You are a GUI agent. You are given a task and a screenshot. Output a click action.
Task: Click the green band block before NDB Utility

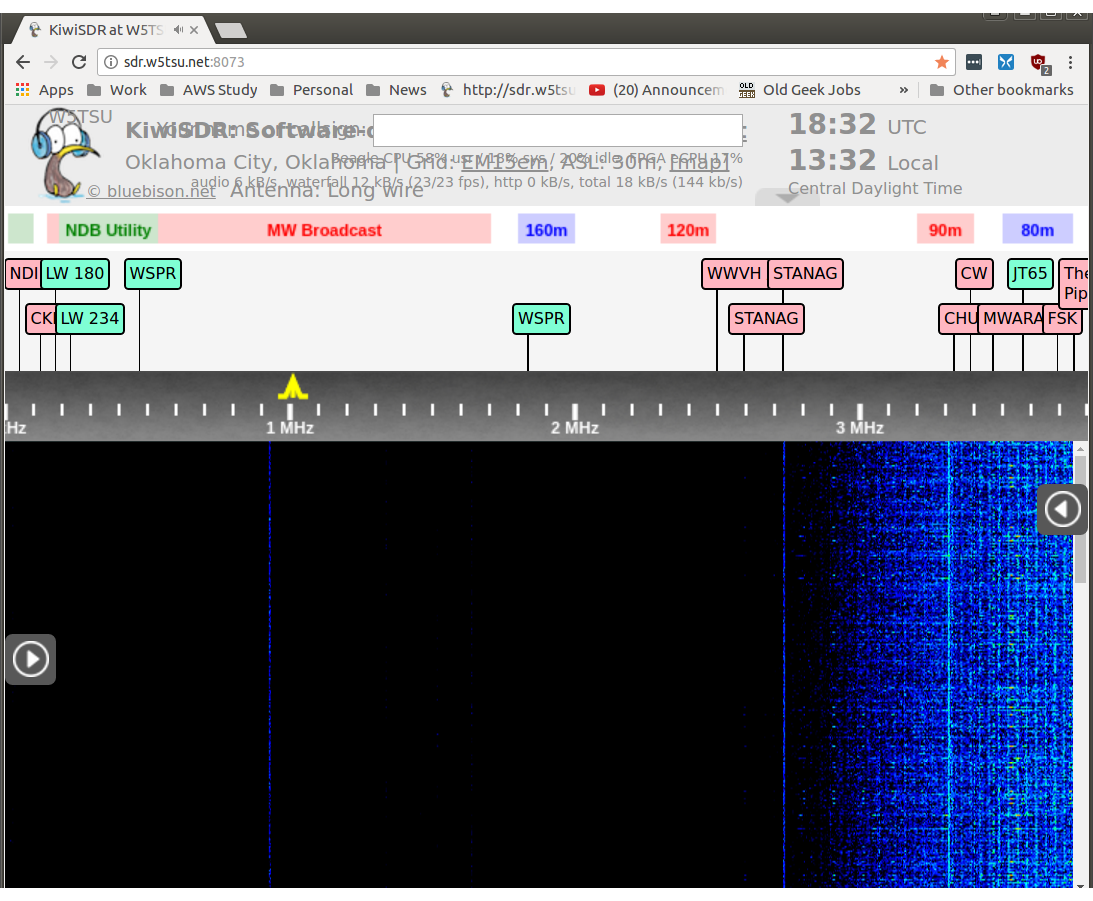pyautogui.click(x=21, y=230)
